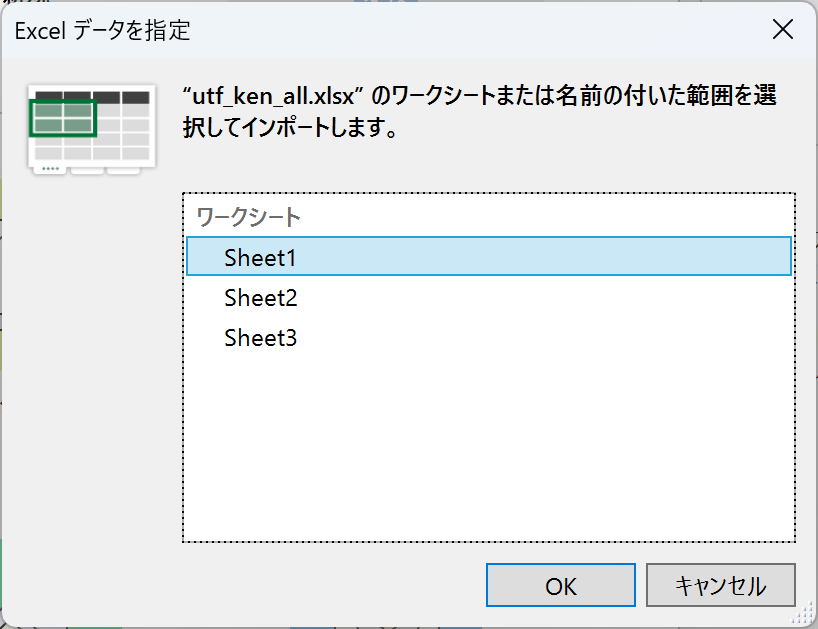The image size is (818, 629).
Task: Click the Excel spreadsheet icon
Action: [x=92, y=130]
